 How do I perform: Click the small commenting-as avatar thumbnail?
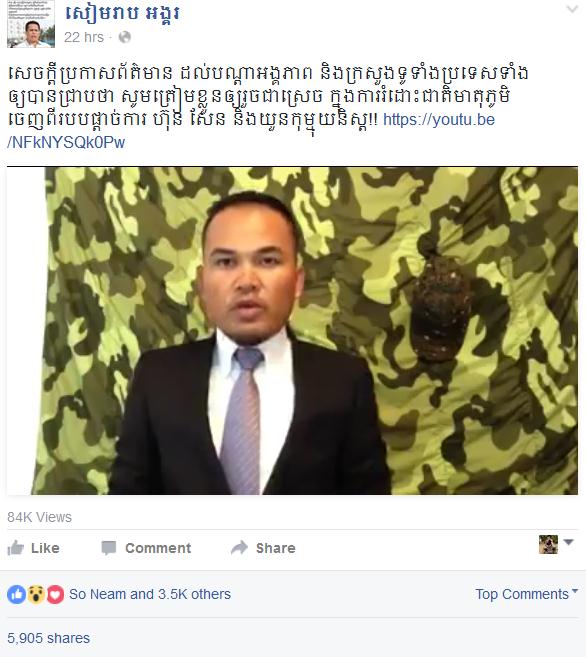[x=548, y=544]
